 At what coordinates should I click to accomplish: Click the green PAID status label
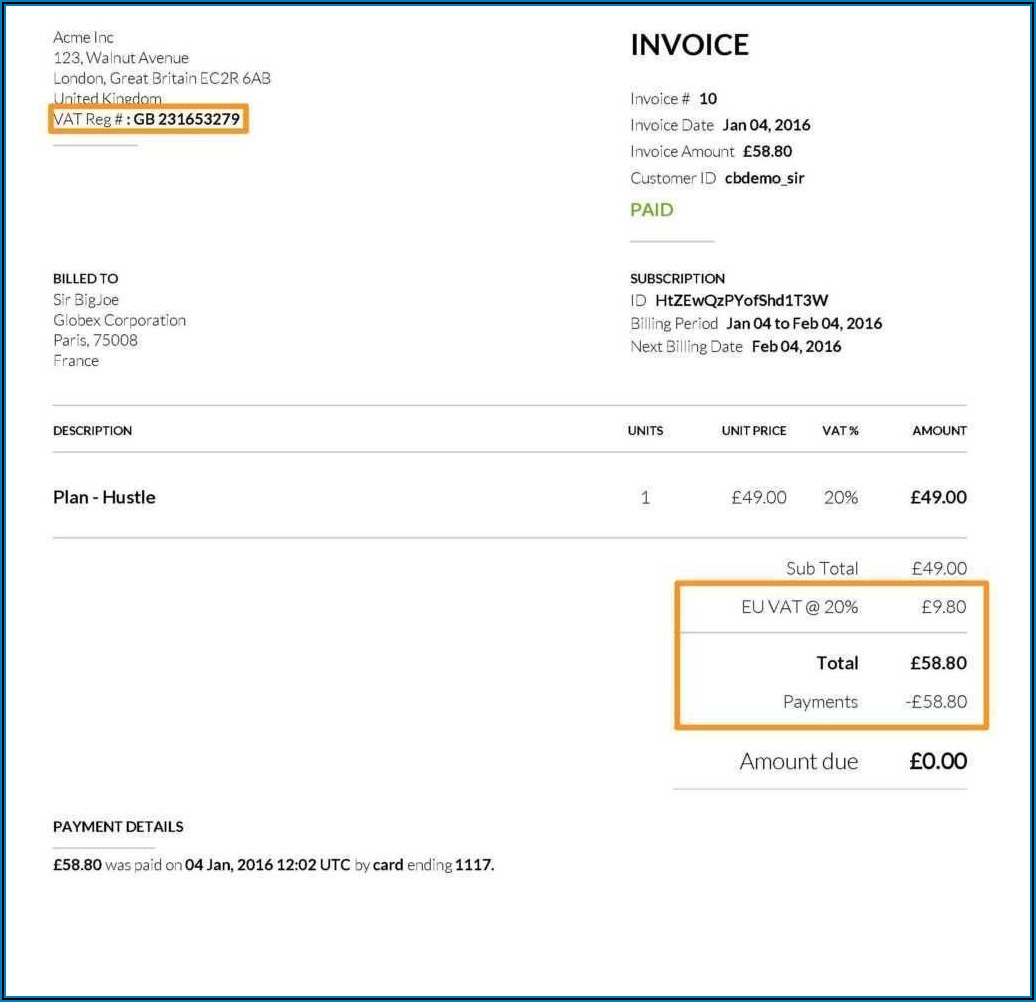[651, 210]
